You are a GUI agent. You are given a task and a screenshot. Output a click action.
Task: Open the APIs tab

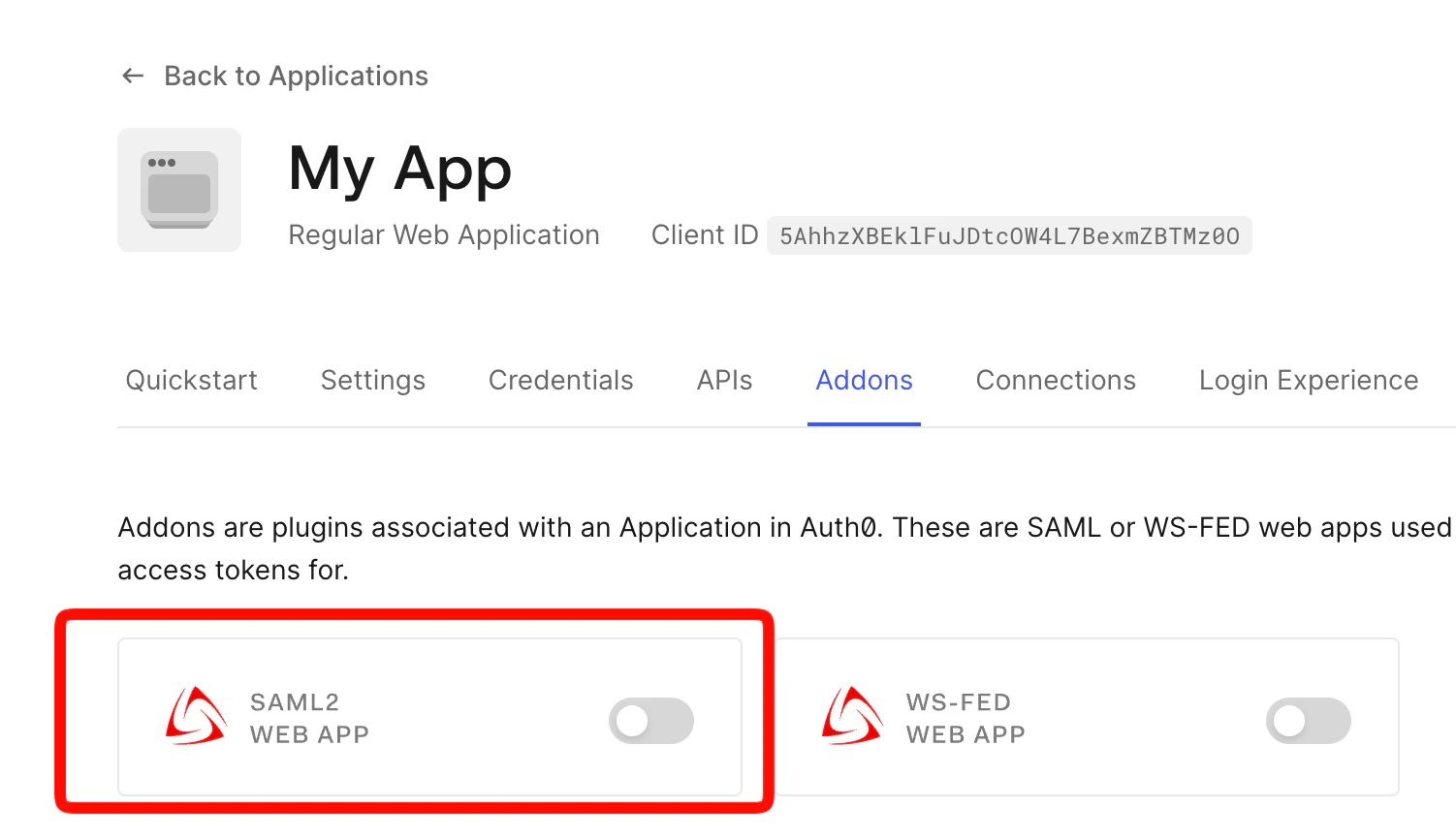(x=724, y=380)
